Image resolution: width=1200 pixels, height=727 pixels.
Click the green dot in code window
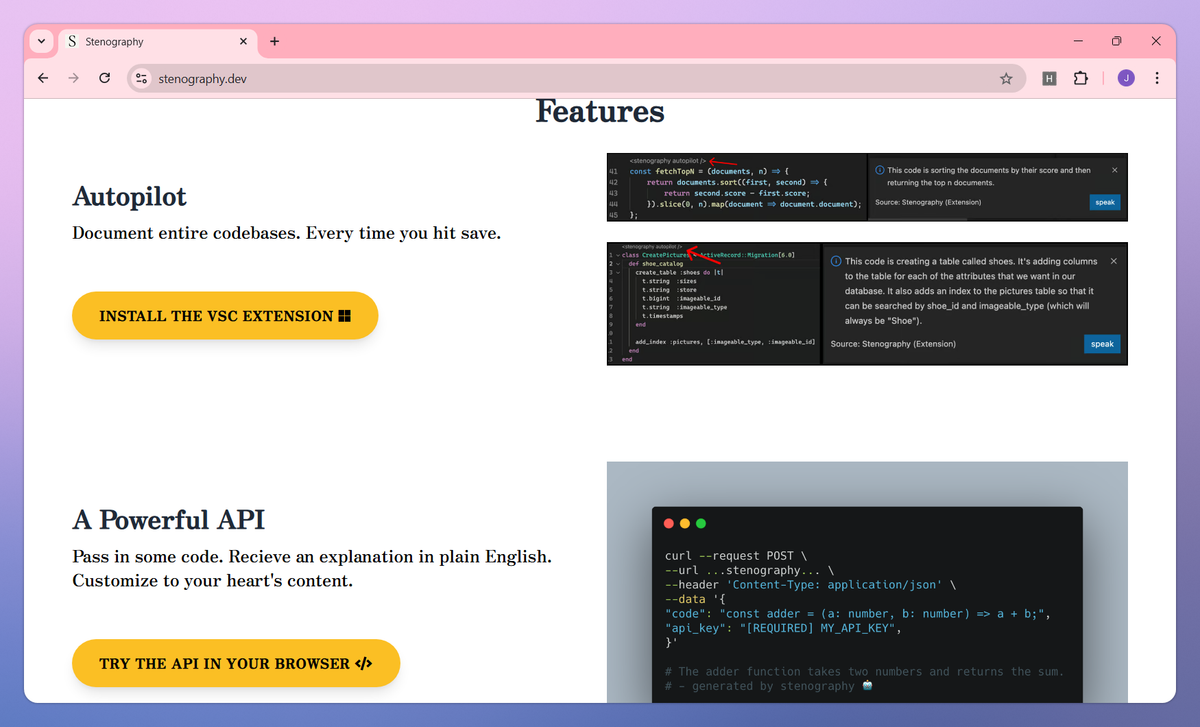tap(701, 523)
